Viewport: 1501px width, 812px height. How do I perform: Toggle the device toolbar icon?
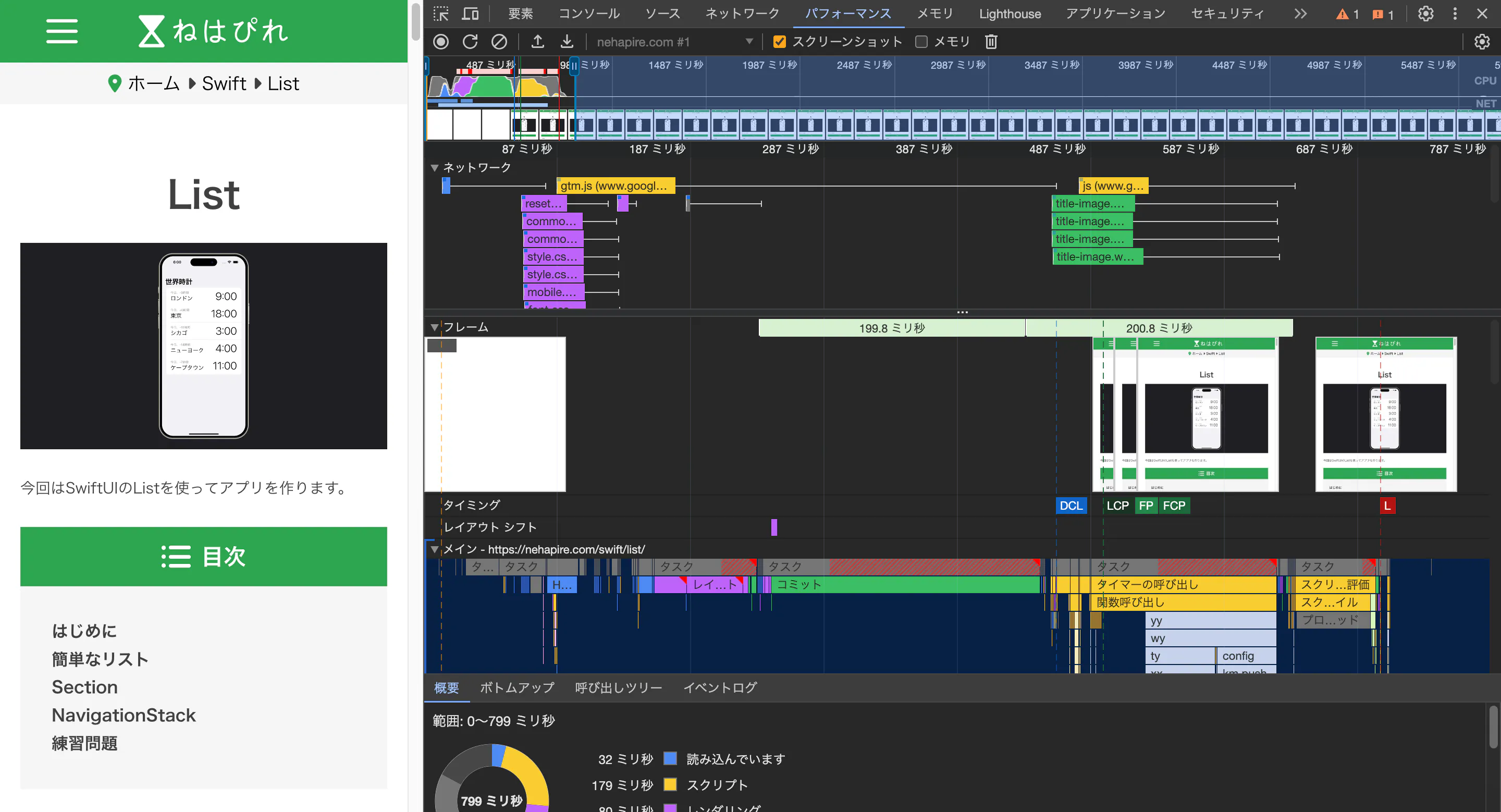[x=470, y=14]
